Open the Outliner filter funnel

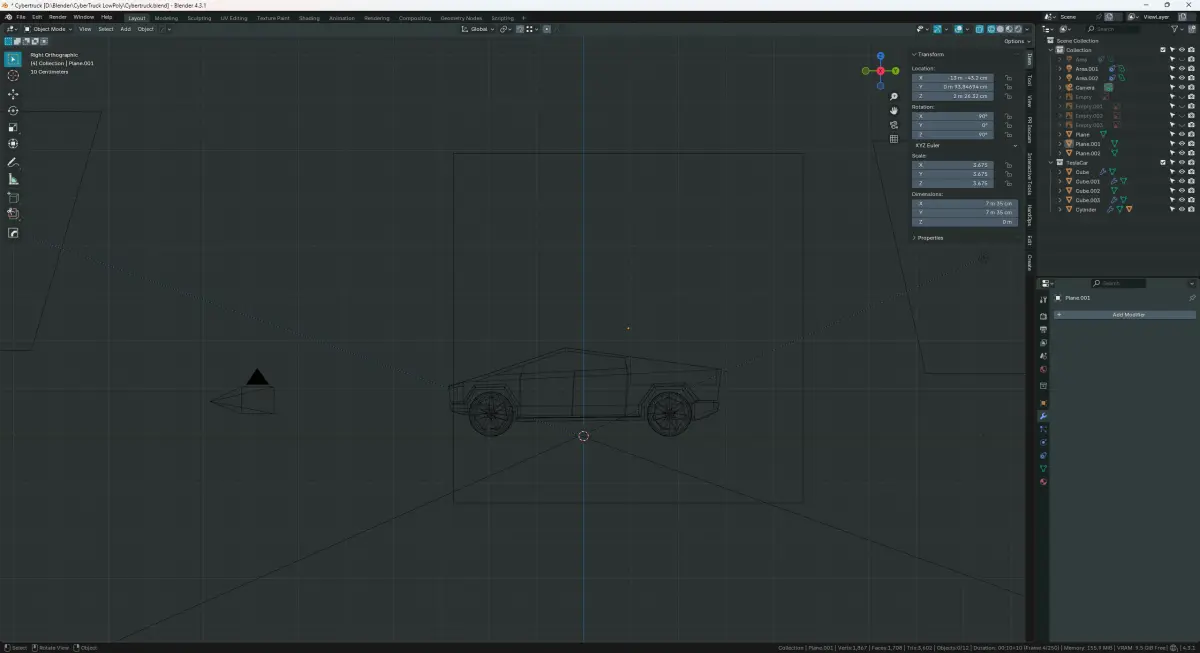(x=1176, y=29)
